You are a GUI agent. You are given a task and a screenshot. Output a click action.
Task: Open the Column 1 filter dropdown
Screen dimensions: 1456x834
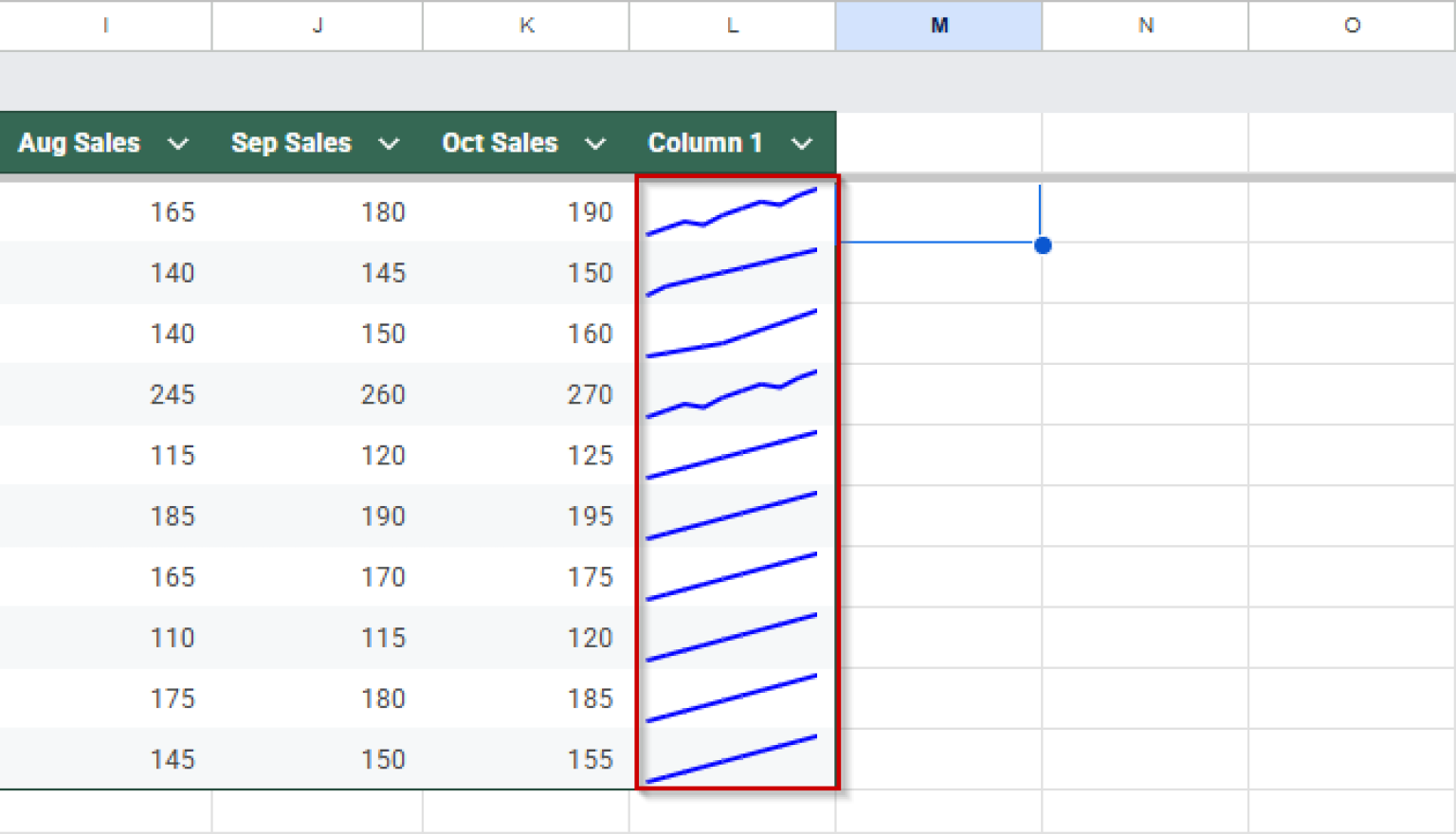[x=802, y=143]
